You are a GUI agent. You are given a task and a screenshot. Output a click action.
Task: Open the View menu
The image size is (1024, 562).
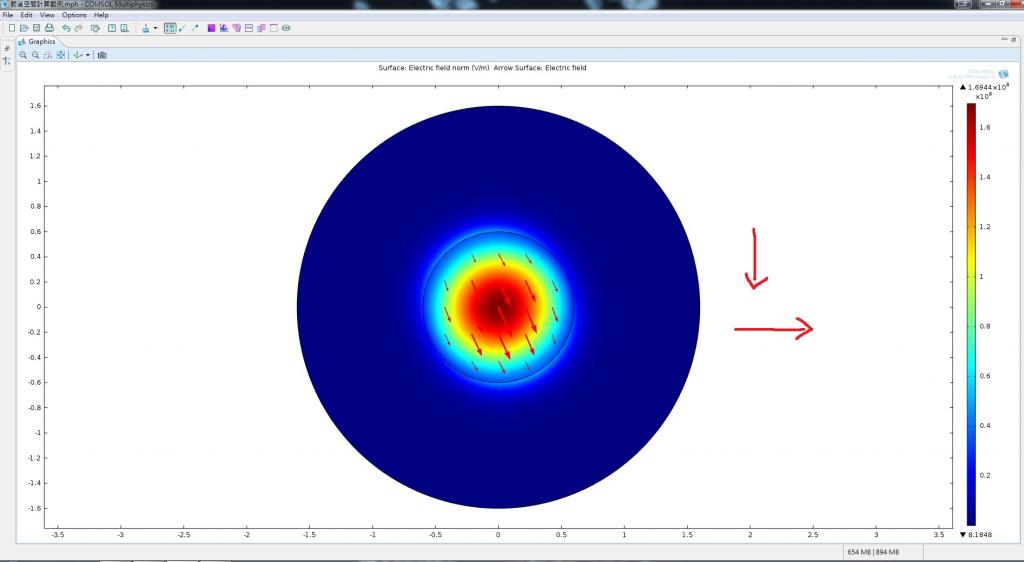[x=48, y=15]
